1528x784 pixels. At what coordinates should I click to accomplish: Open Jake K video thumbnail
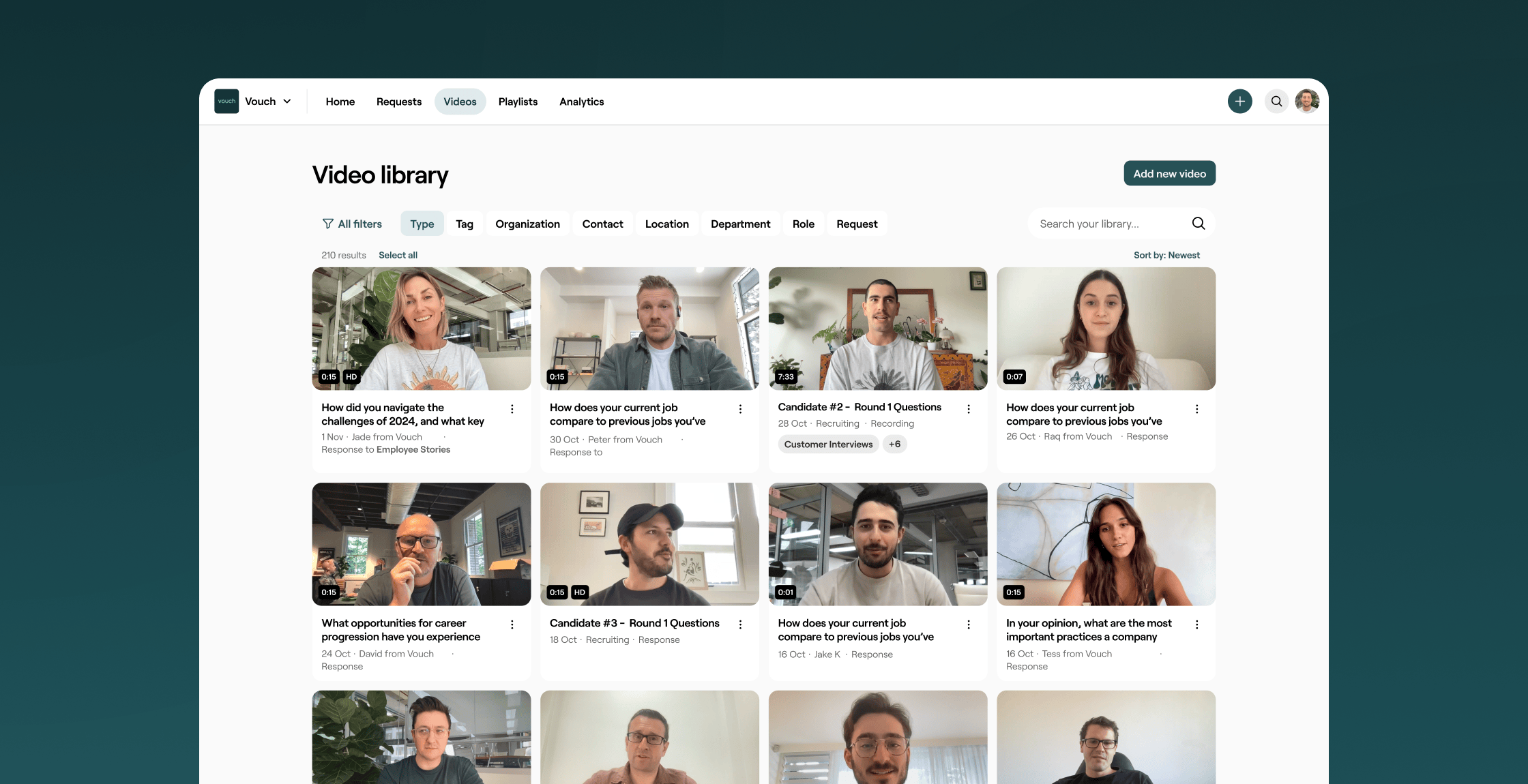(878, 544)
